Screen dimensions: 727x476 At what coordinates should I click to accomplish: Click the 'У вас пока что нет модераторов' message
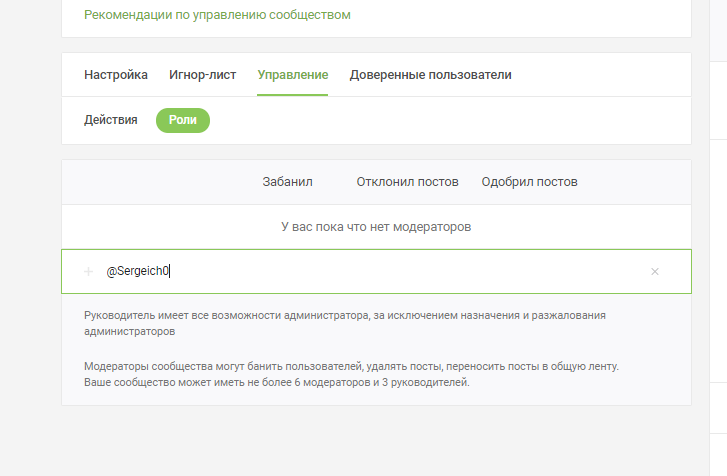click(376, 227)
